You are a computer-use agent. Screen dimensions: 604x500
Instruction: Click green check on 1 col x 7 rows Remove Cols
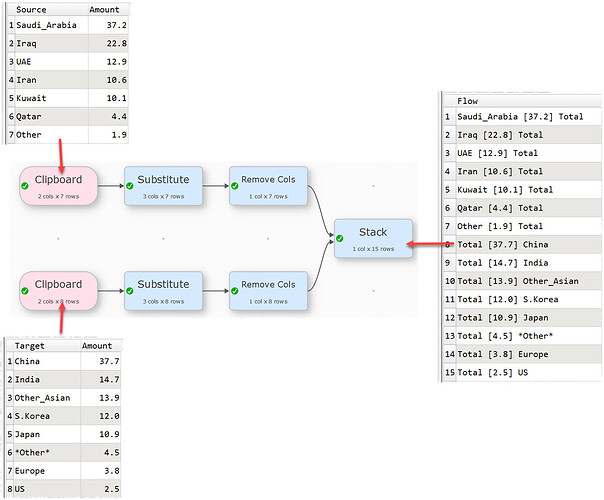pos(235,186)
